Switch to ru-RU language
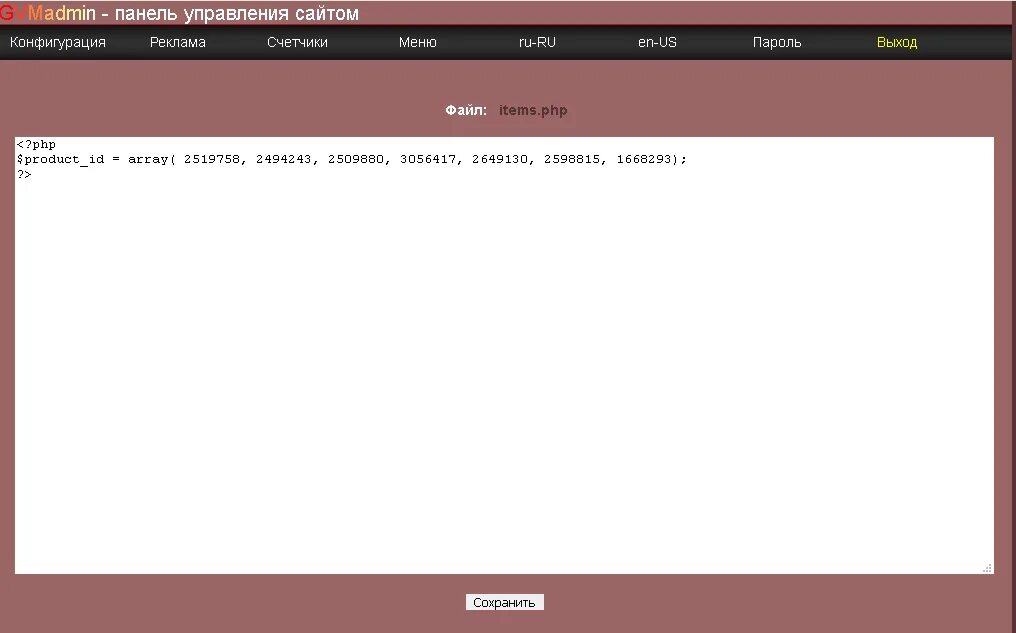This screenshot has height=633, width=1016. [x=537, y=42]
